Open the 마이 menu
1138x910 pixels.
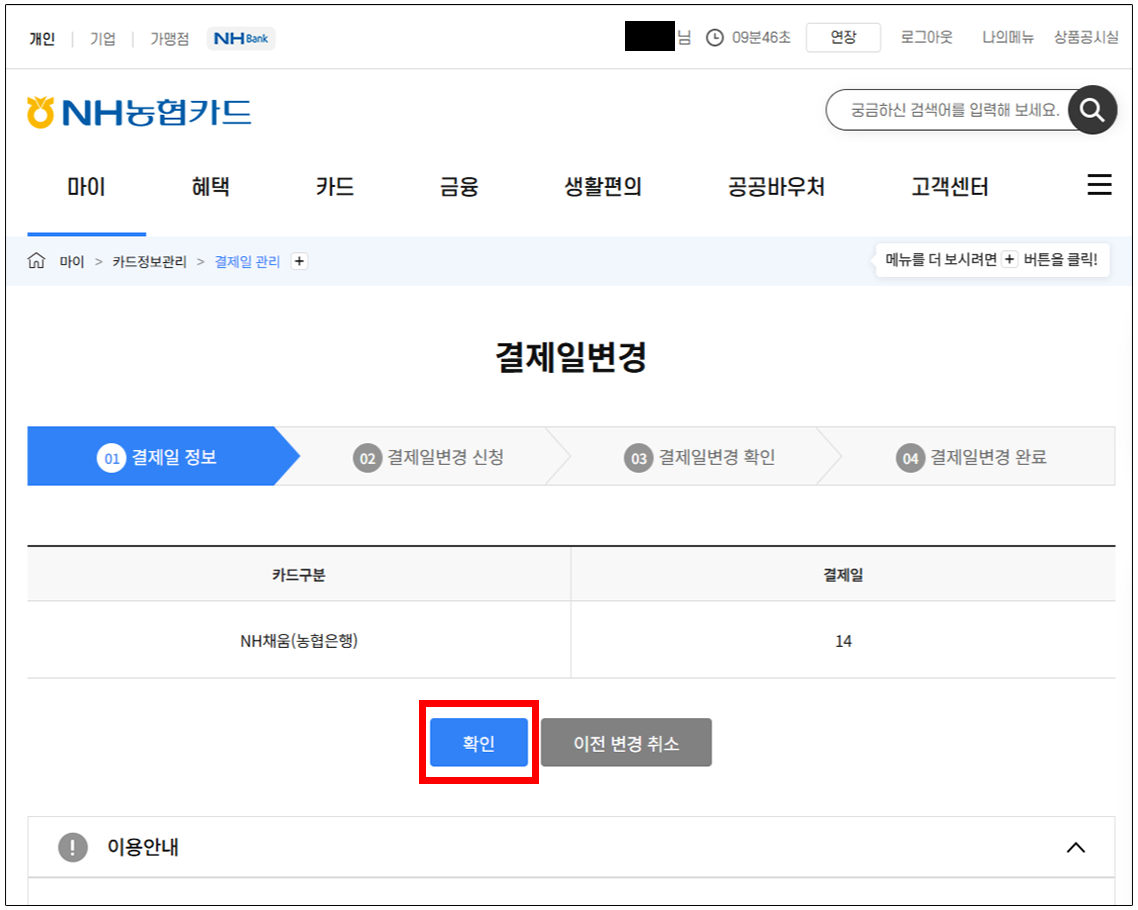point(86,187)
